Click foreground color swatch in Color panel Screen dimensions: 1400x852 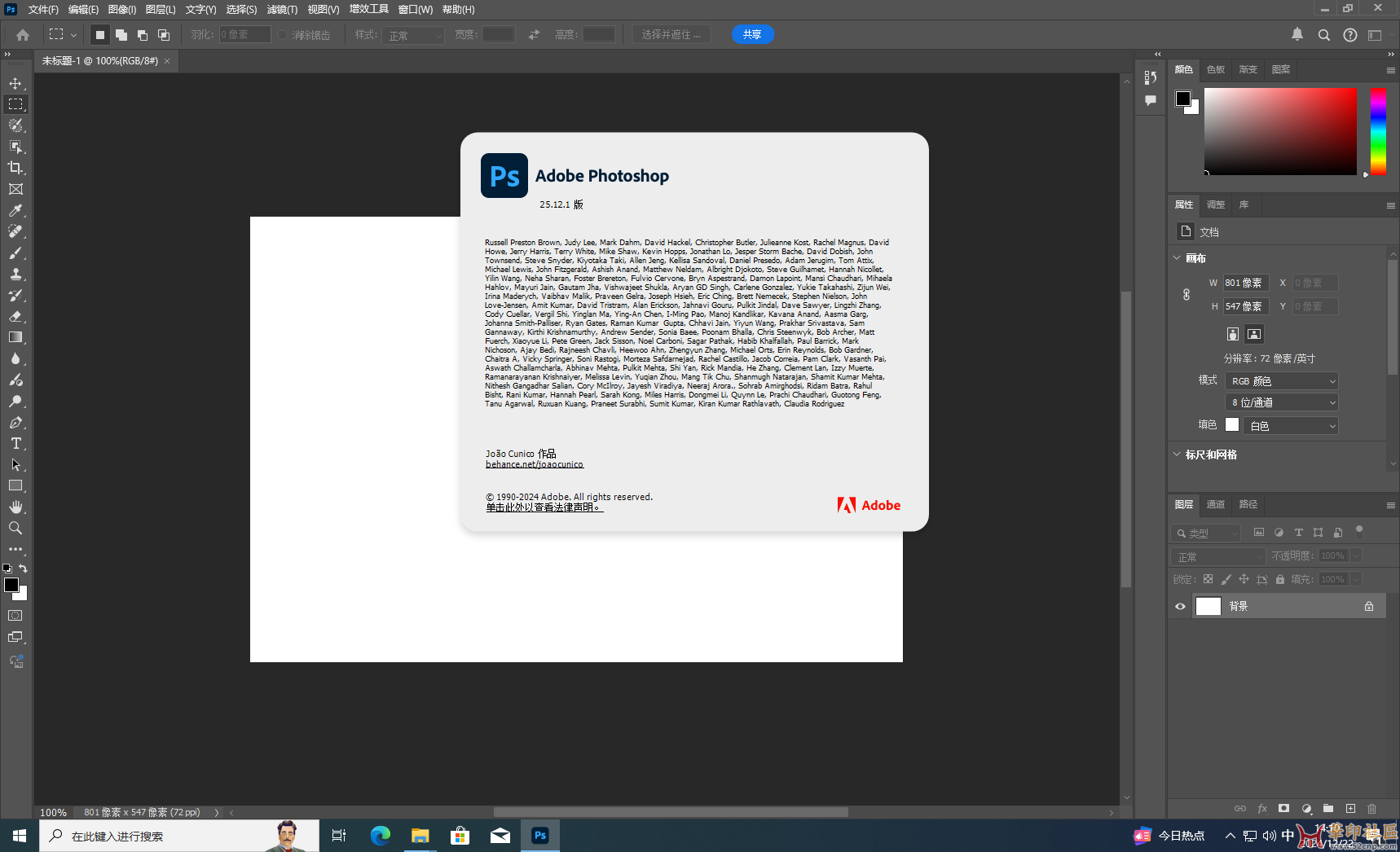(x=1183, y=99)
